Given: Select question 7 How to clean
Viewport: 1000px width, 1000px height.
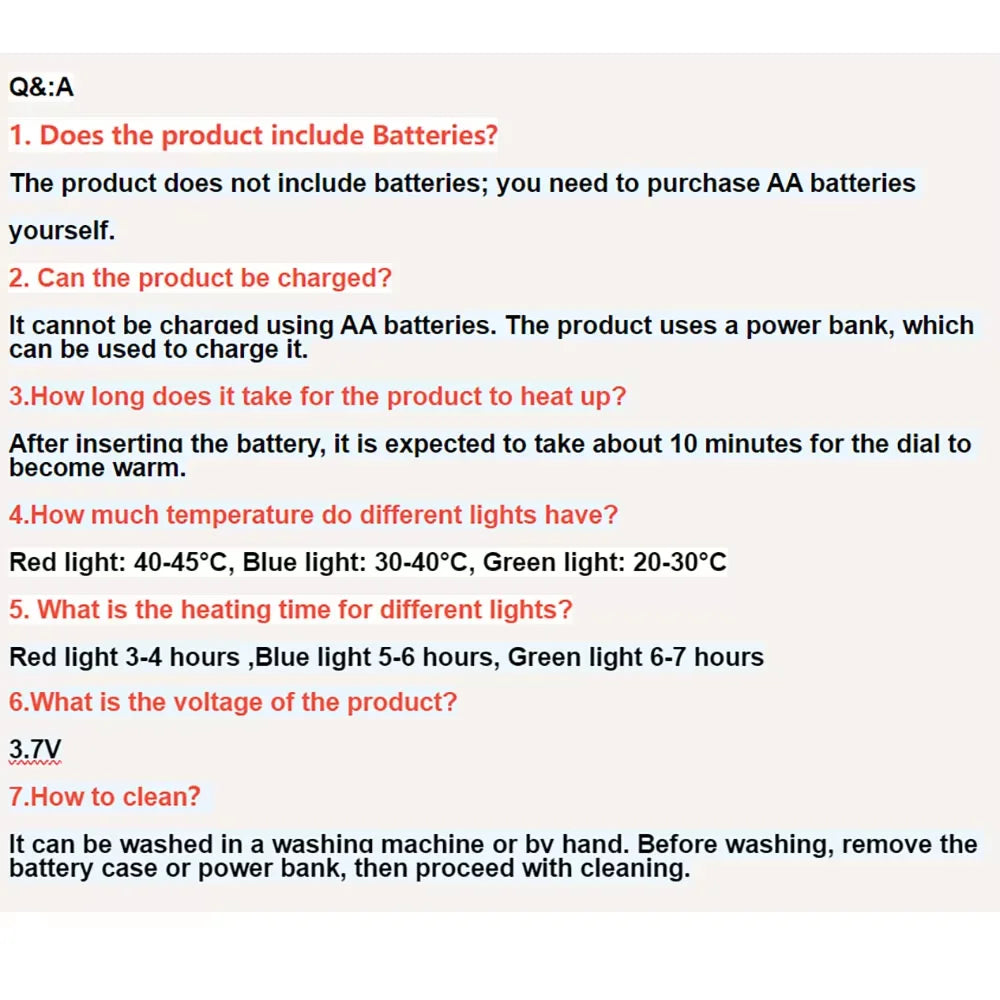Looking at the screenshot, I should [x=105, y=797].
